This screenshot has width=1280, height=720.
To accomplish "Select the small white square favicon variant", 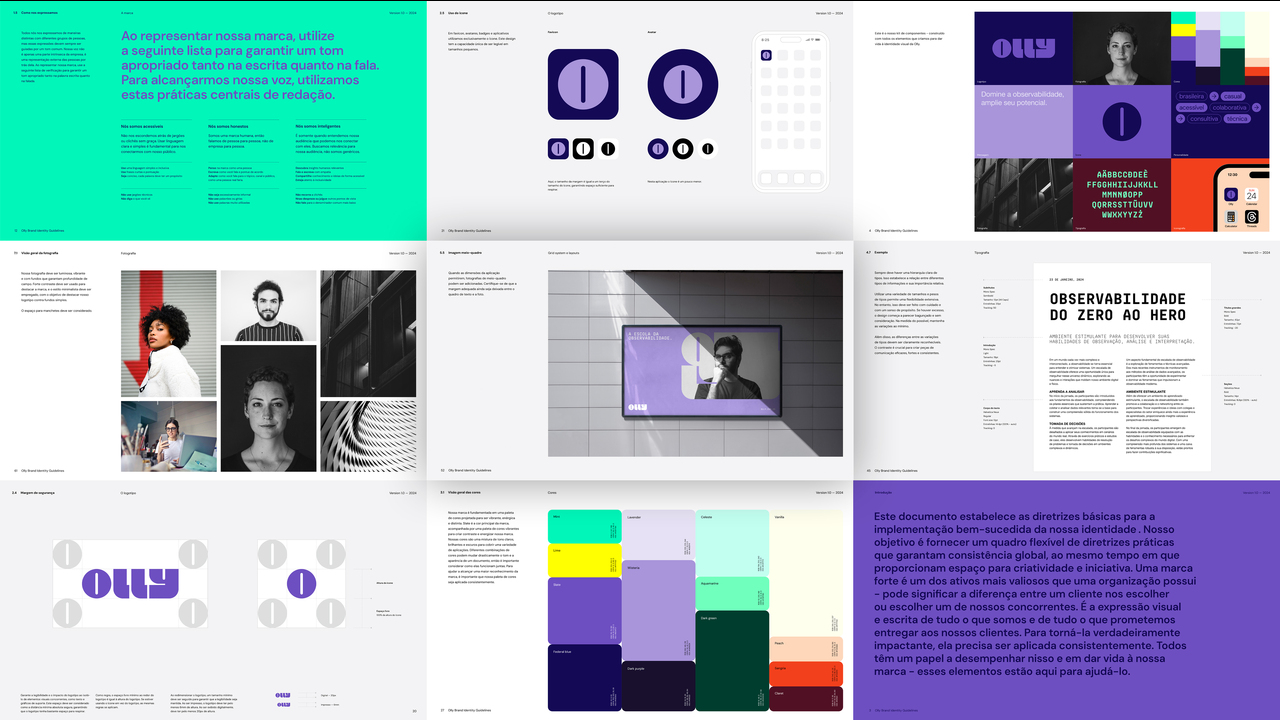I will click(606, 149).
